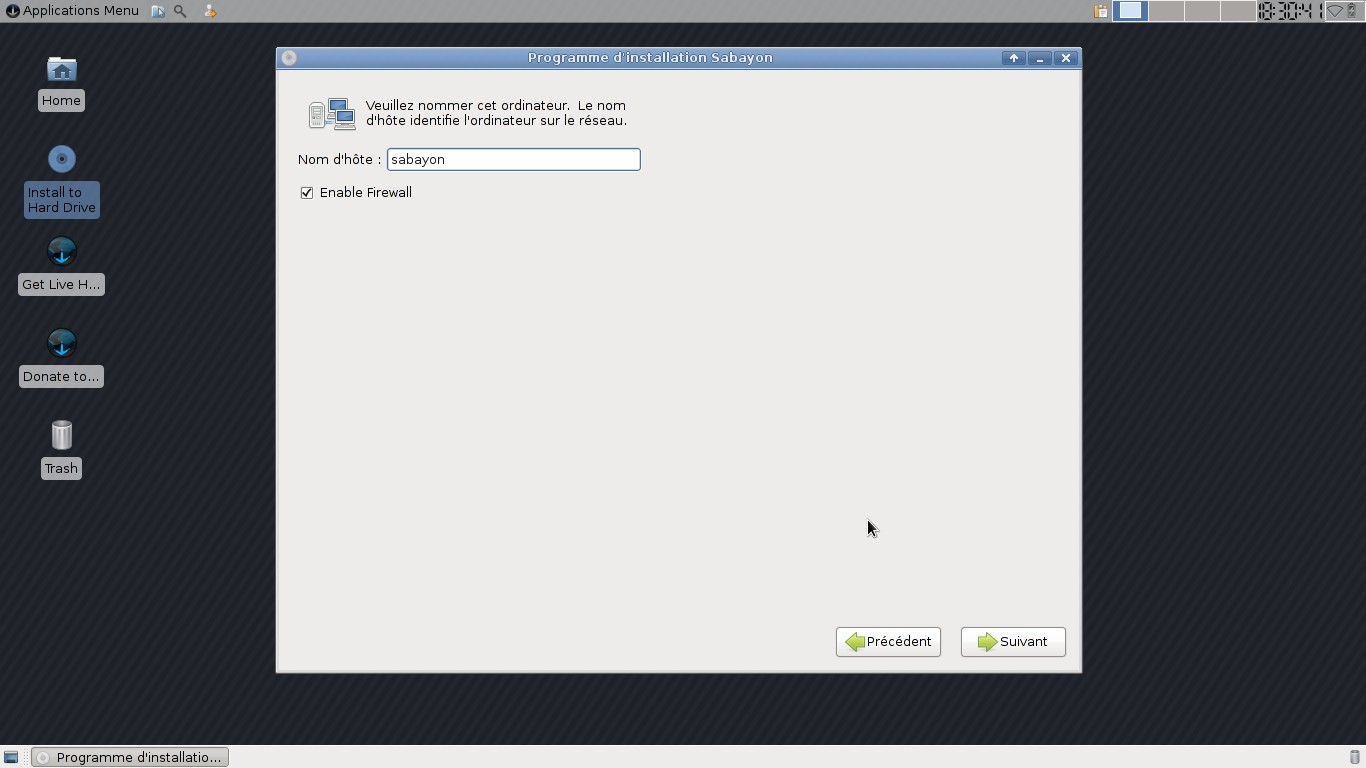Select the Get Live Help desktop icon

click(x=61, y=265)
